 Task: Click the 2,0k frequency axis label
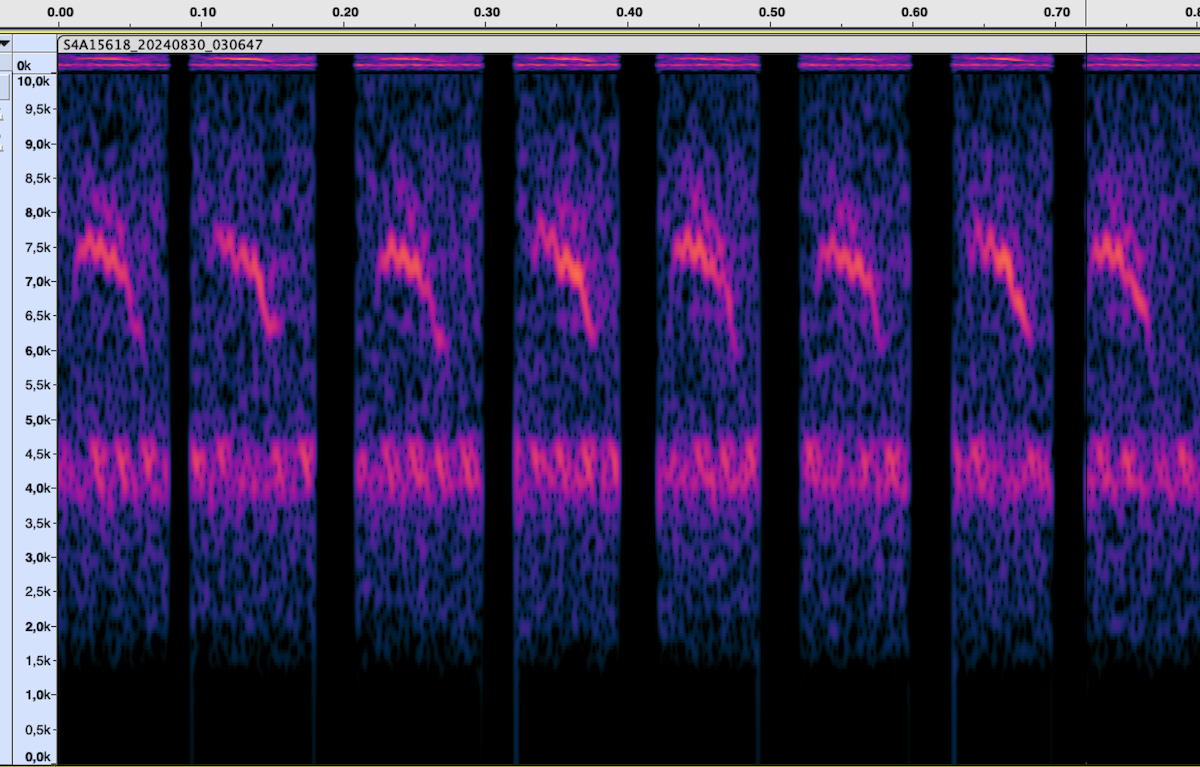point(36,626)
